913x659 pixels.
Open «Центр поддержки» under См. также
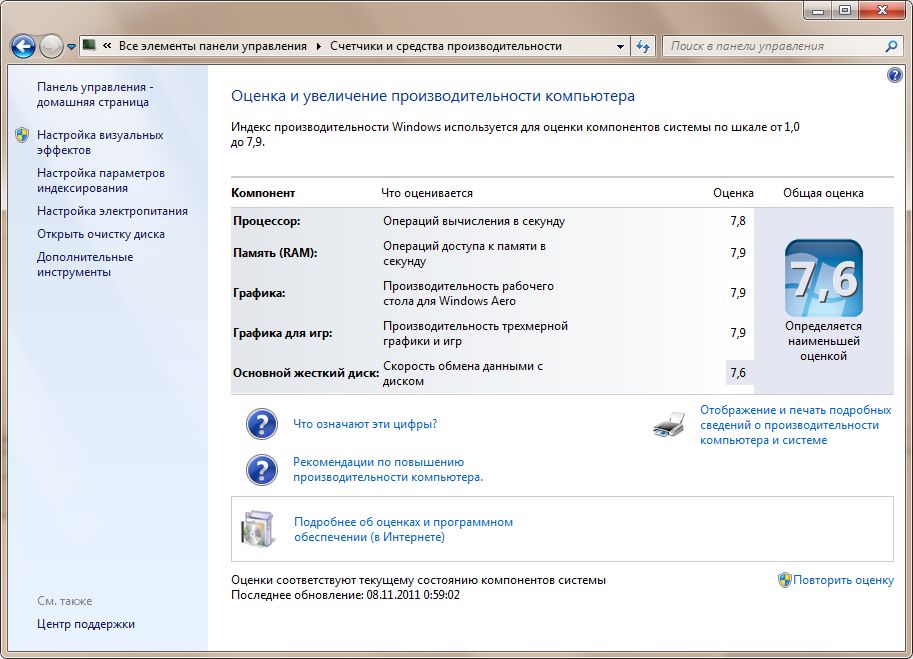[x=86, y=623]
